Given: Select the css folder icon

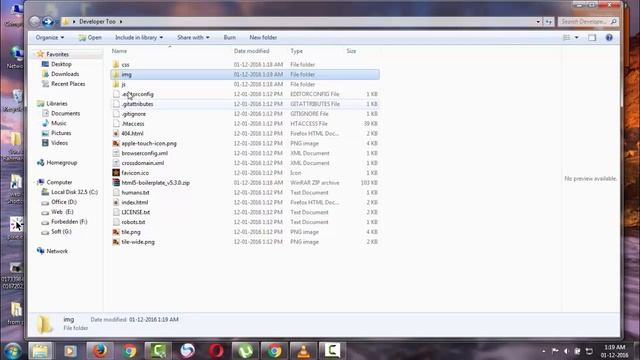Looking at the screenshot, I should 116,64.
